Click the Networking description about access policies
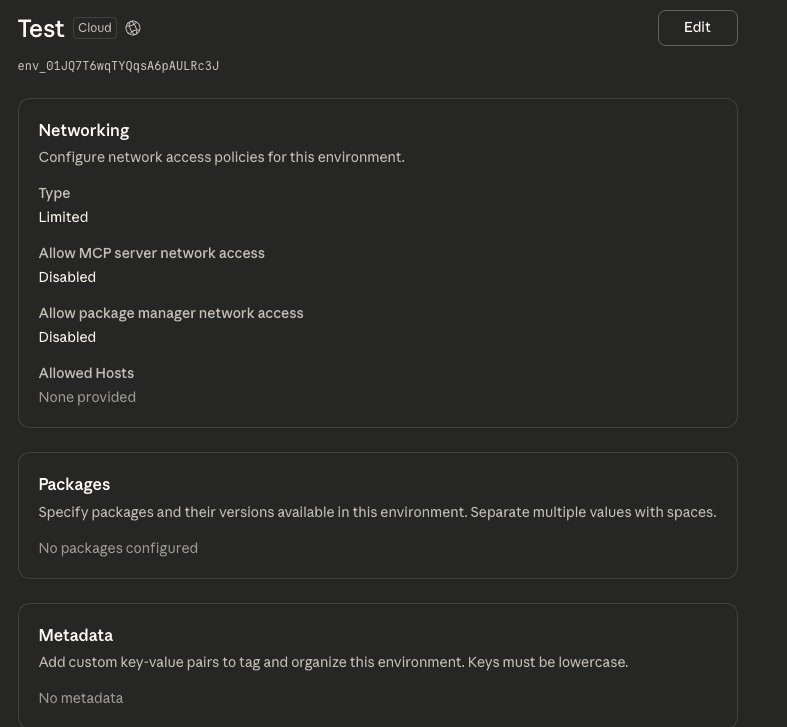The image size is (787, 727). (x=221, y=157)
